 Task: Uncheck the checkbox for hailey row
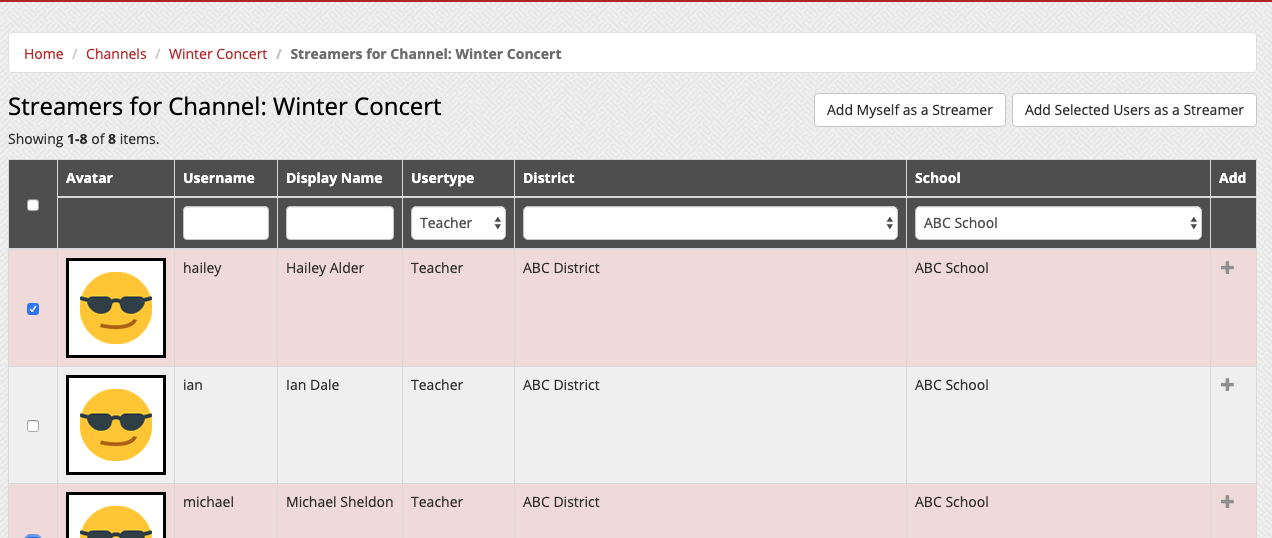33,309
